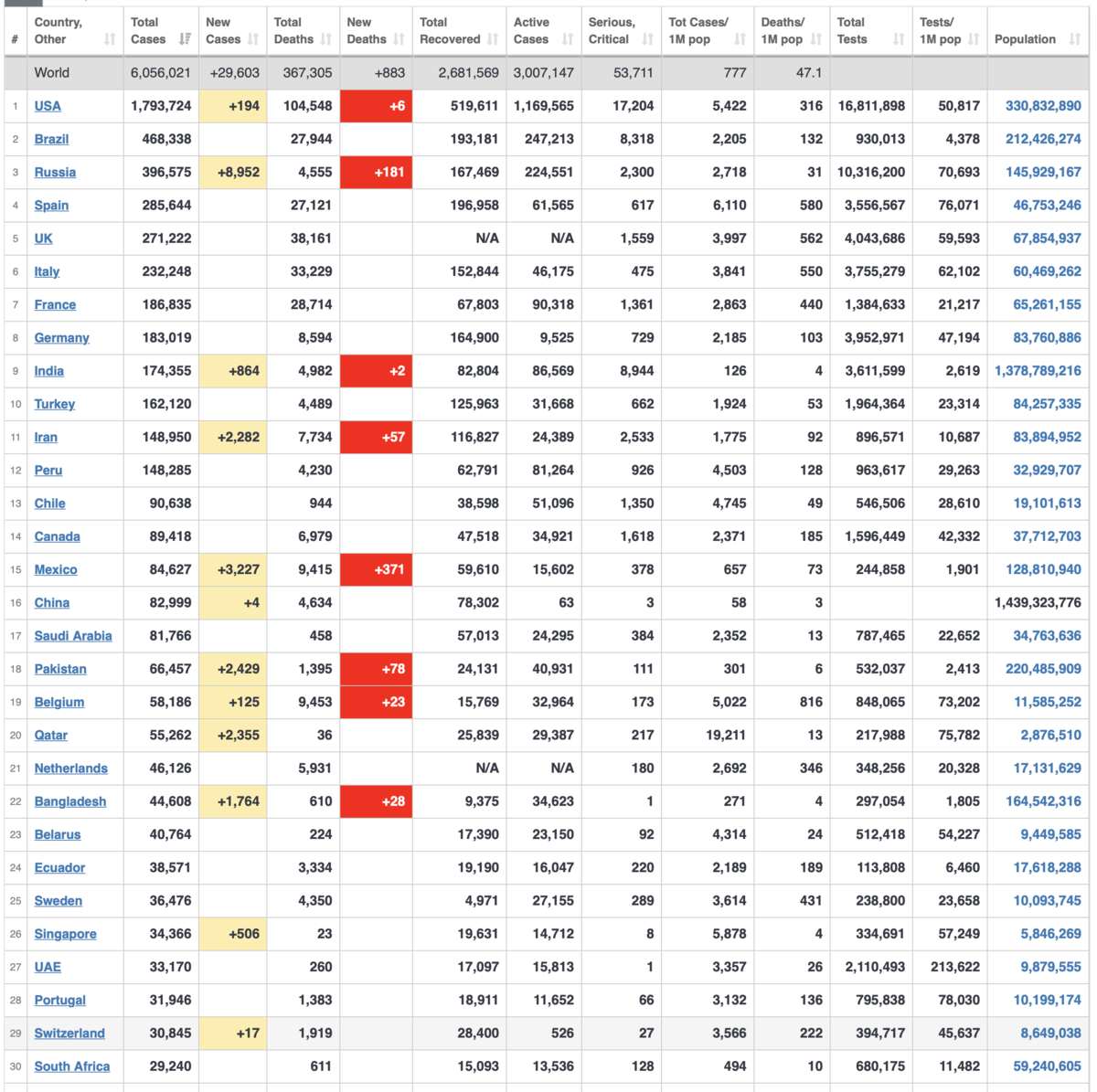The height and width of the screenshot is (1092, 1097).
Task: Sort by Tot Cases/1M pop arrows
Action: (x=740, y=39)
